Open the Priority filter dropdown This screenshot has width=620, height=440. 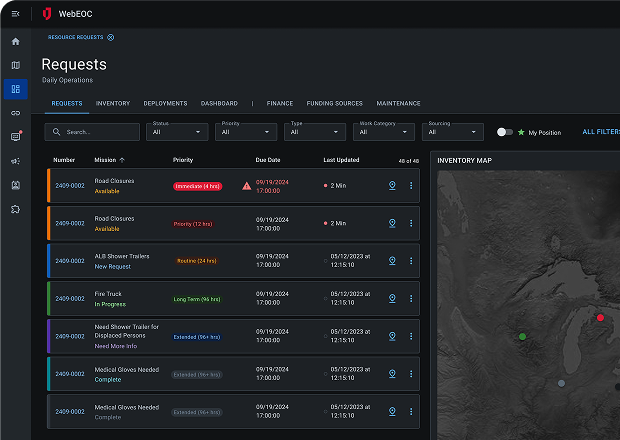pyautogui.click(x=247, y=132)
